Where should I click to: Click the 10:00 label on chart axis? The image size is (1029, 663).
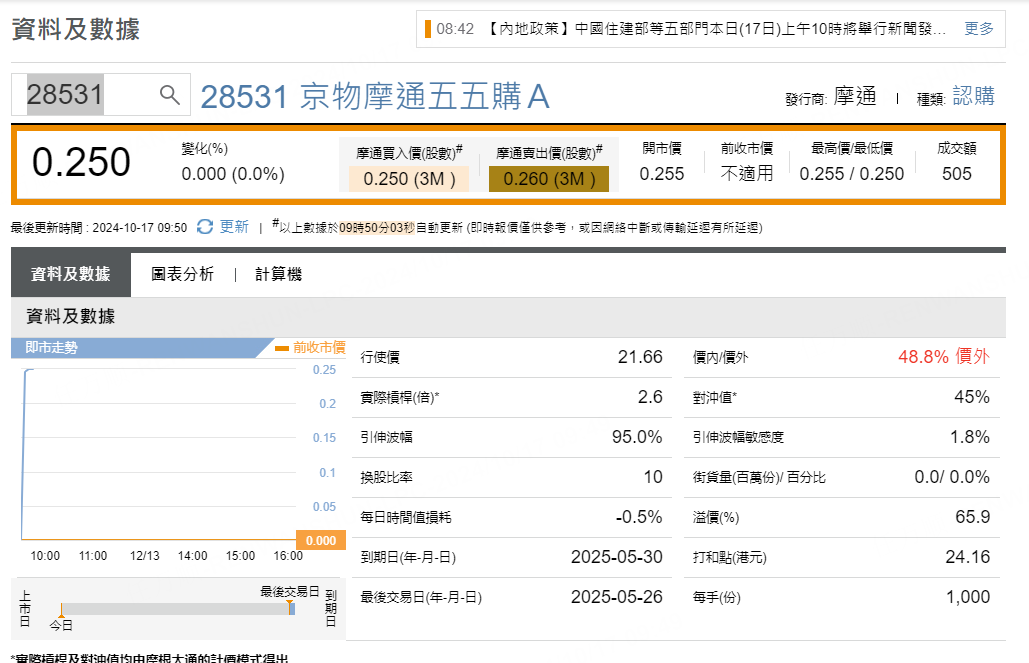click(45, 556)
